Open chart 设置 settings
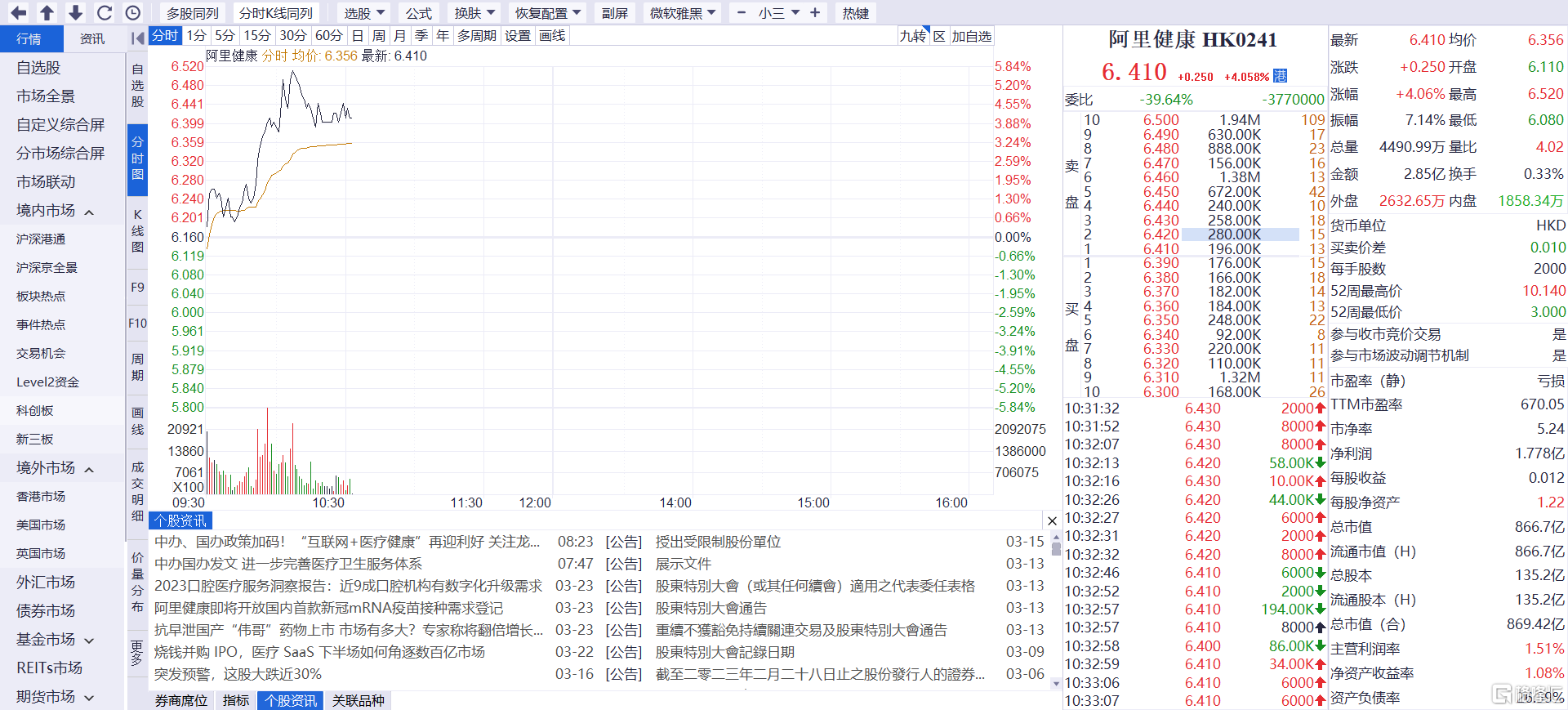 (x=518, y=35)
